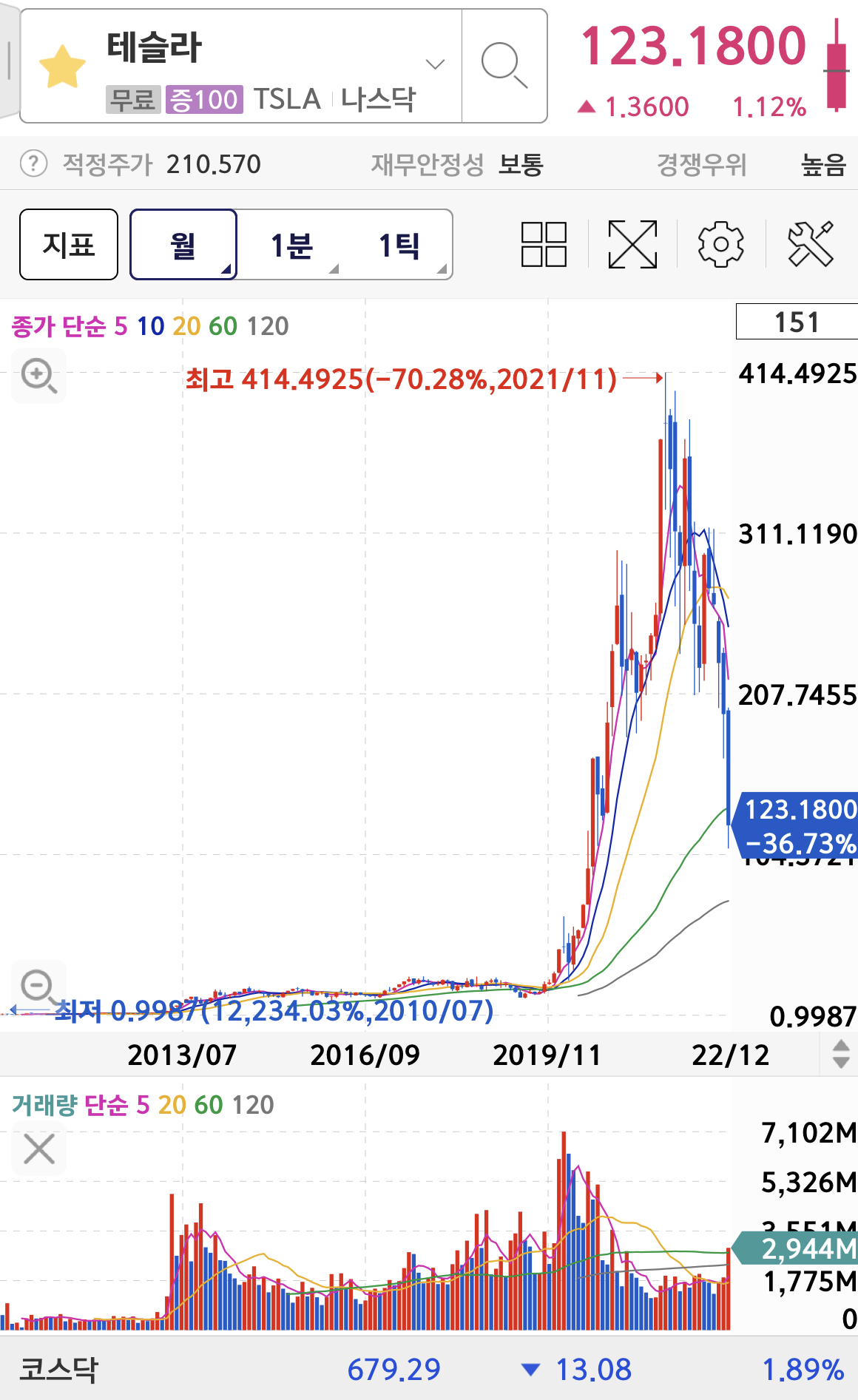Image resolution: width=858 pixels, height=1400 pixels.
Task: Open the 코스닥 index bar
Action: click(429, 1369)
